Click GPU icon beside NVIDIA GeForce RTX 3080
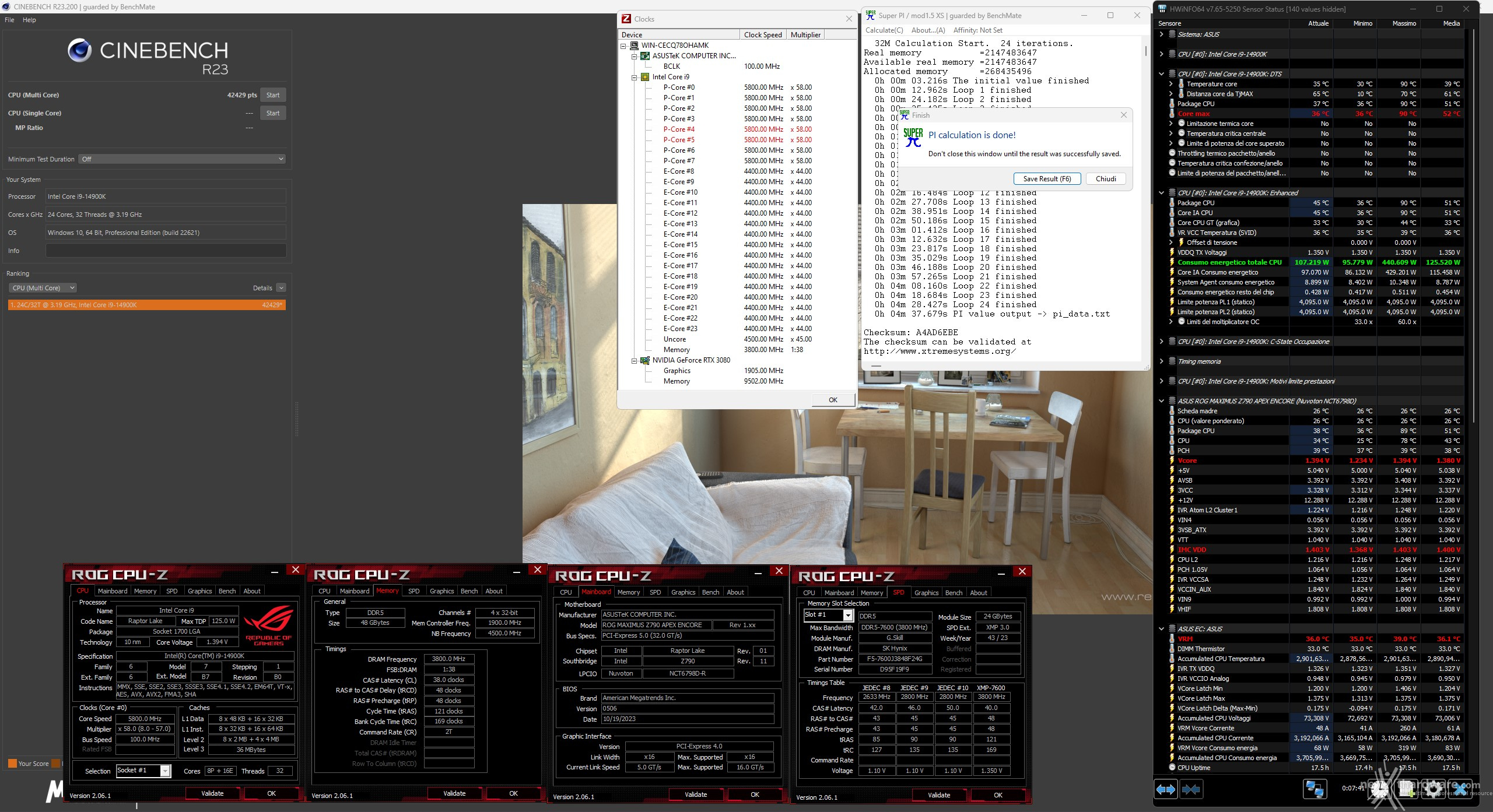The image size is (1493, 812). pos(645,360)
